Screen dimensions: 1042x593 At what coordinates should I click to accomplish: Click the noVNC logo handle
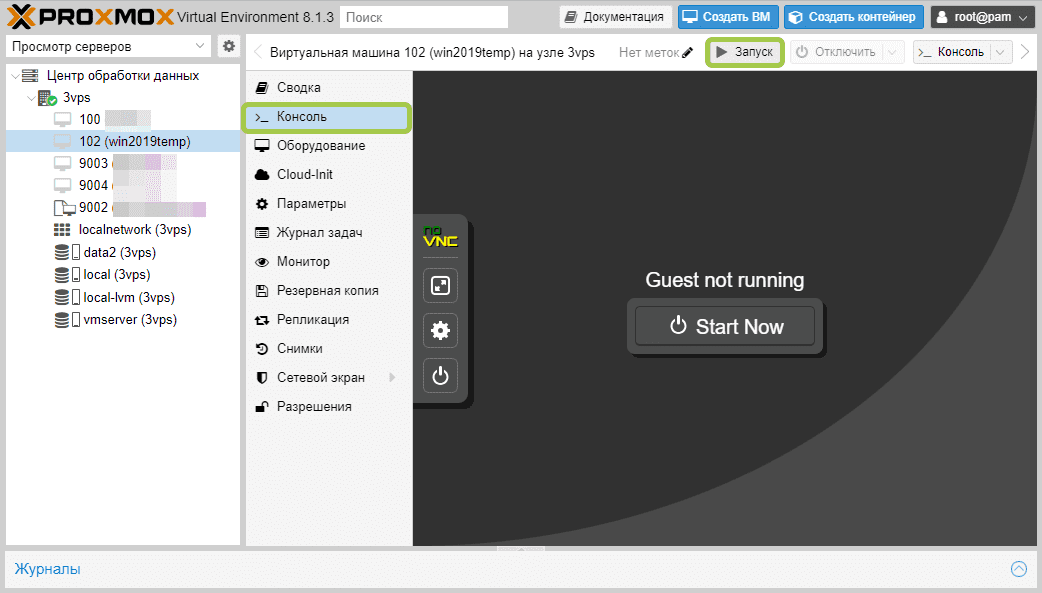click(x=441, y=237)
